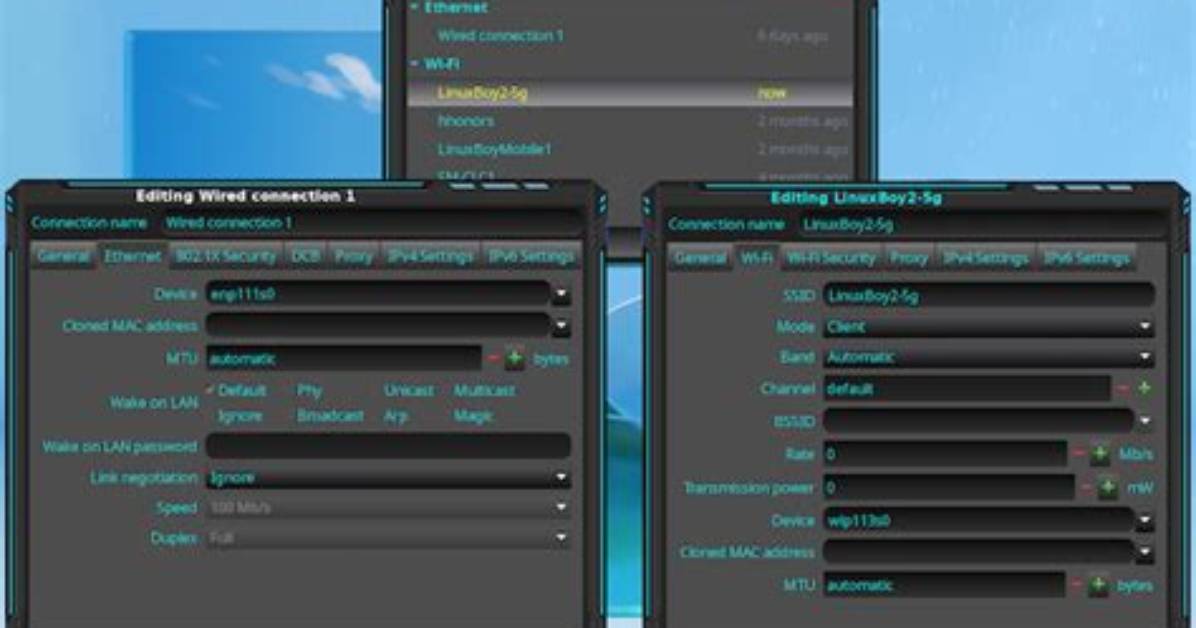Open the BSSID dropdown
The image size is (1196, 628).
1144,420
